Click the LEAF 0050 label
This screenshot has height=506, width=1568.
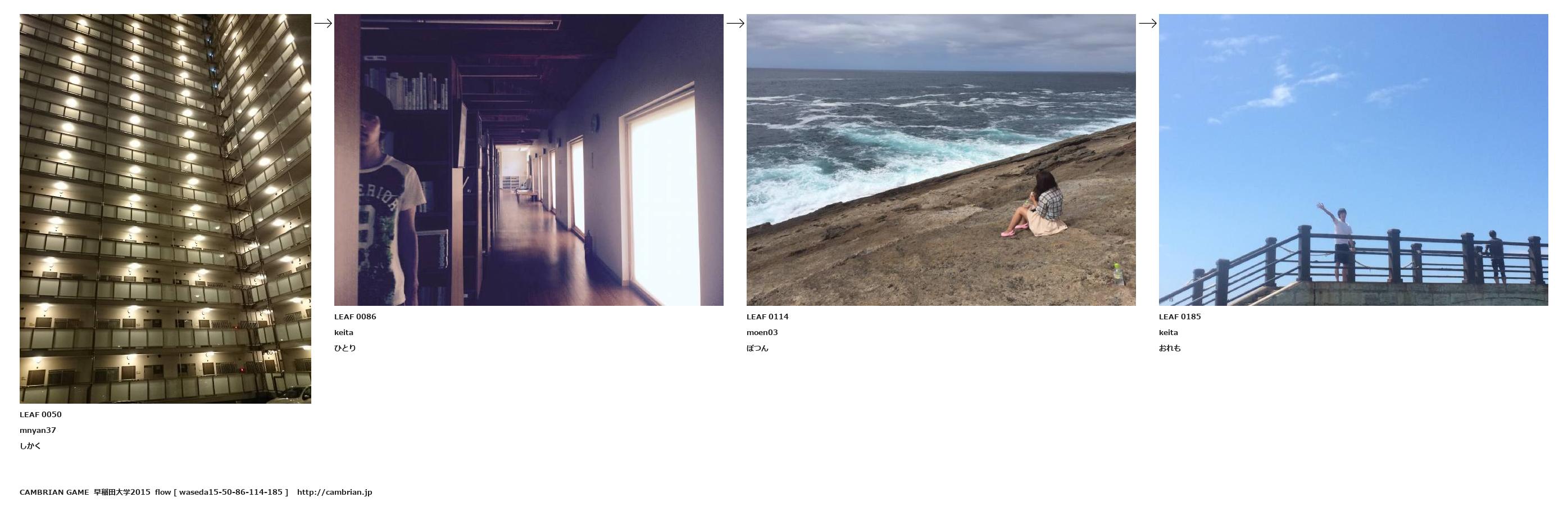coord(40,415)
